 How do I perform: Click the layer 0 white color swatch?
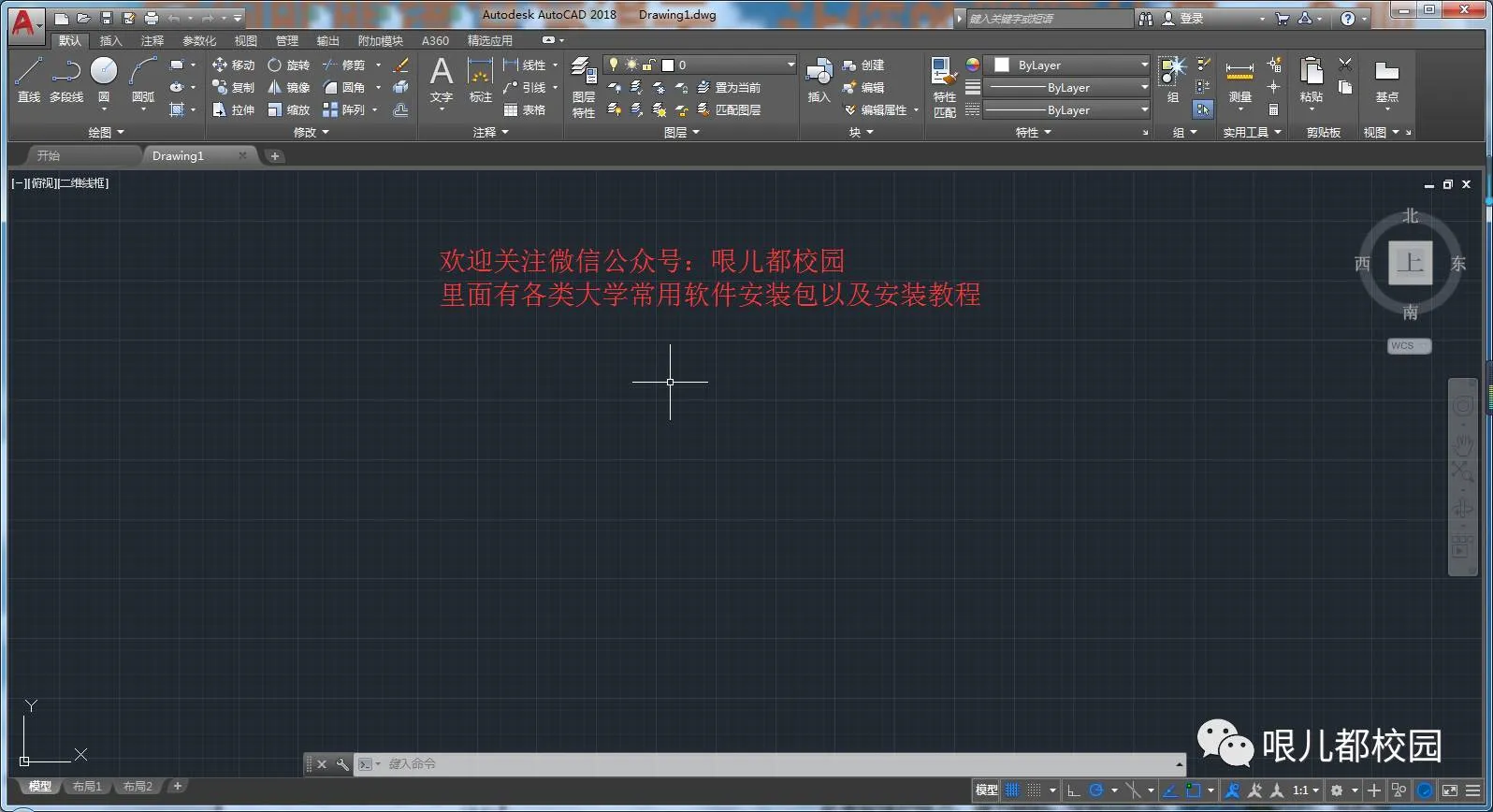(x=668, y=65)
